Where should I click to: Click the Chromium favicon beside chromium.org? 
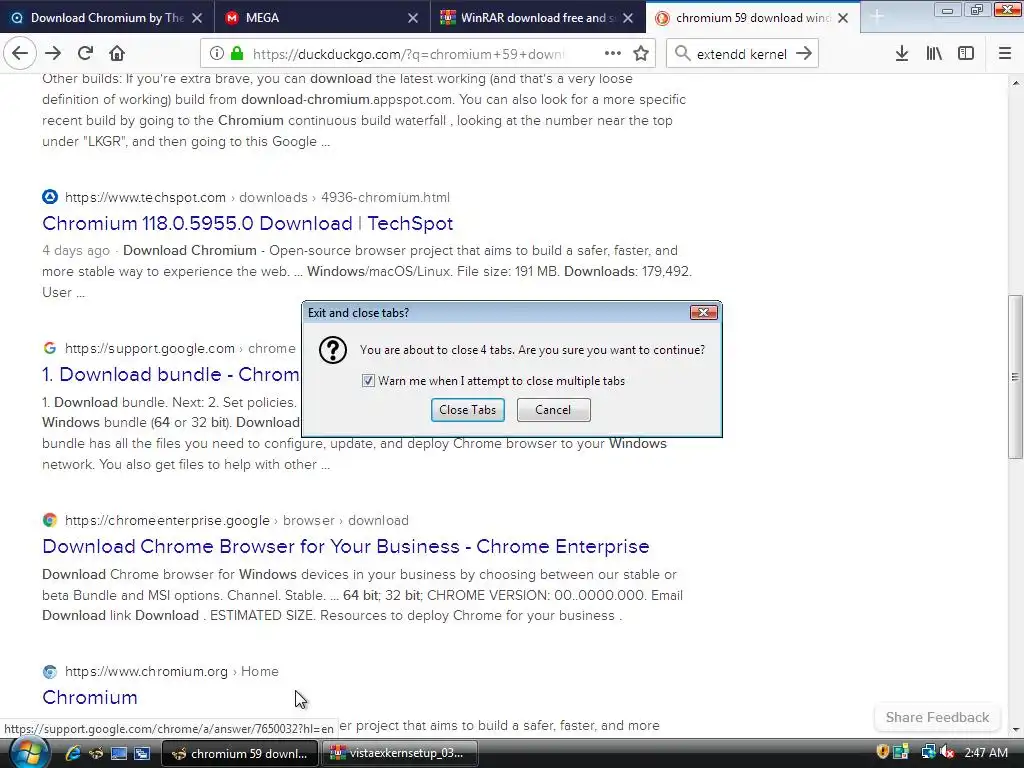(x=50, y=671)
